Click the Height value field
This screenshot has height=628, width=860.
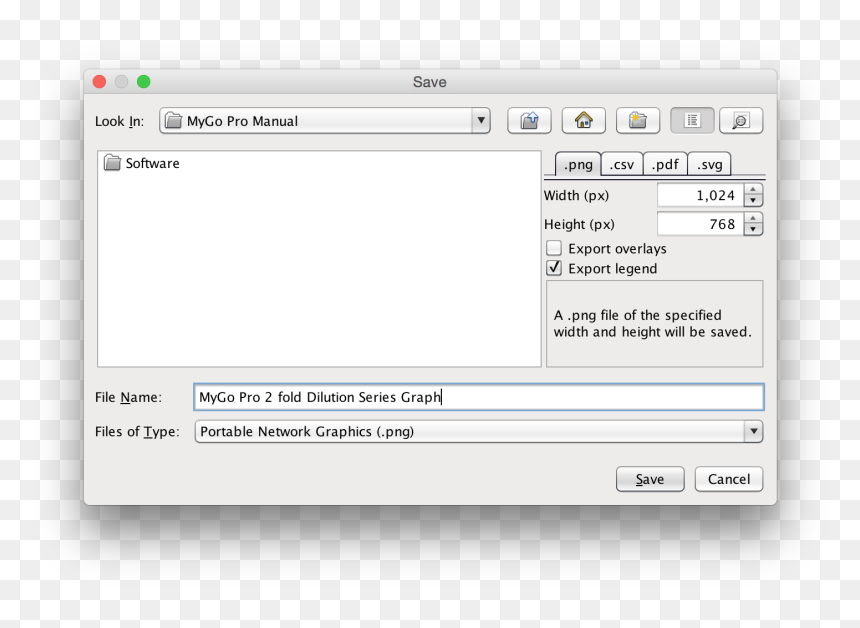coord(700,224)
